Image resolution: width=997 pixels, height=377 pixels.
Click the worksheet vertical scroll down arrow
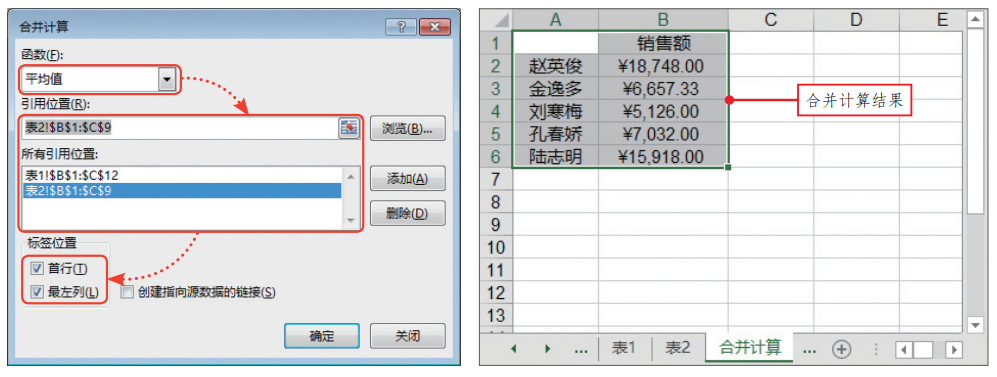(975, 325)
